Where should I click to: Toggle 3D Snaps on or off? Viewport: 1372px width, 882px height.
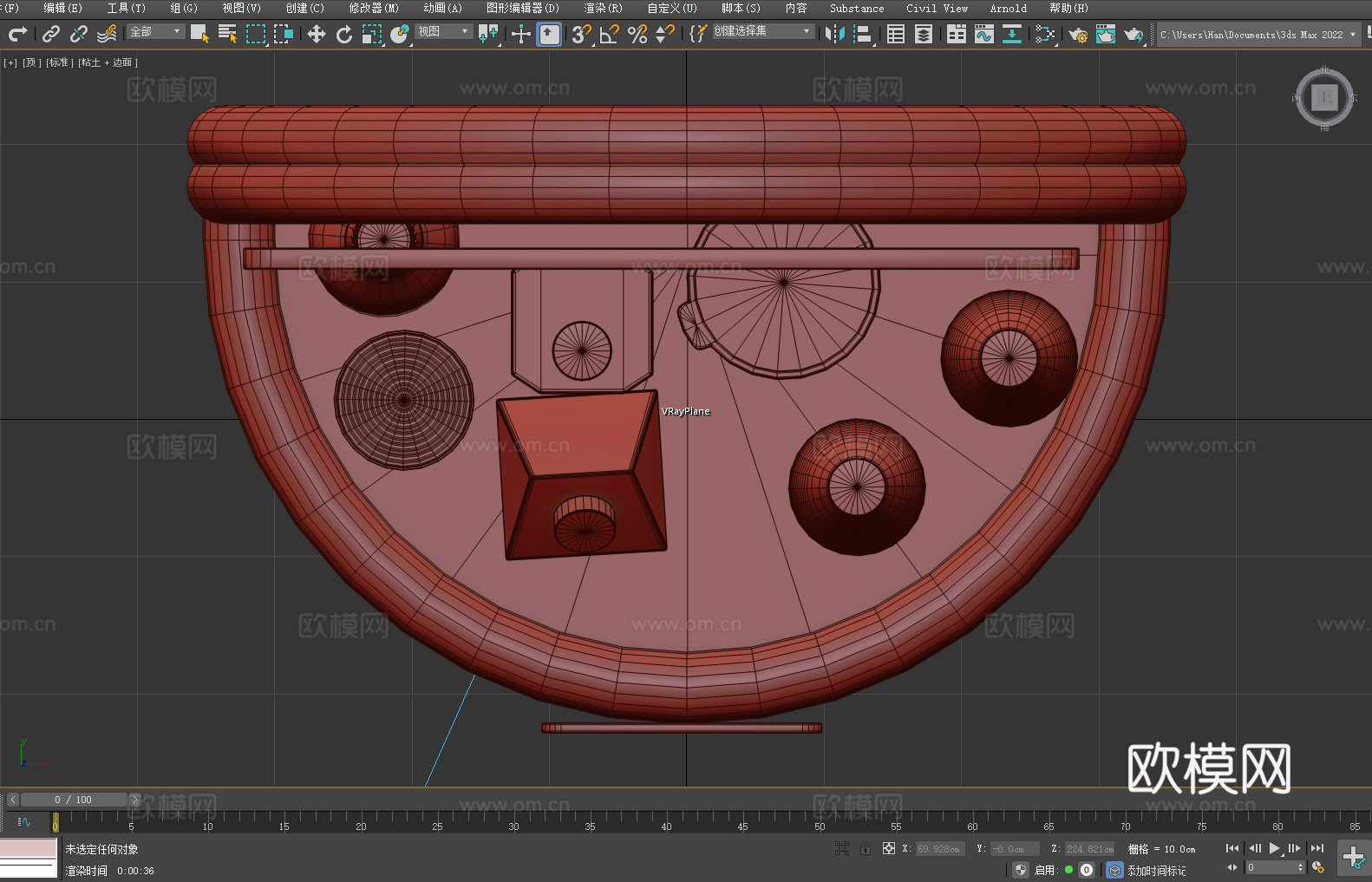582,34
